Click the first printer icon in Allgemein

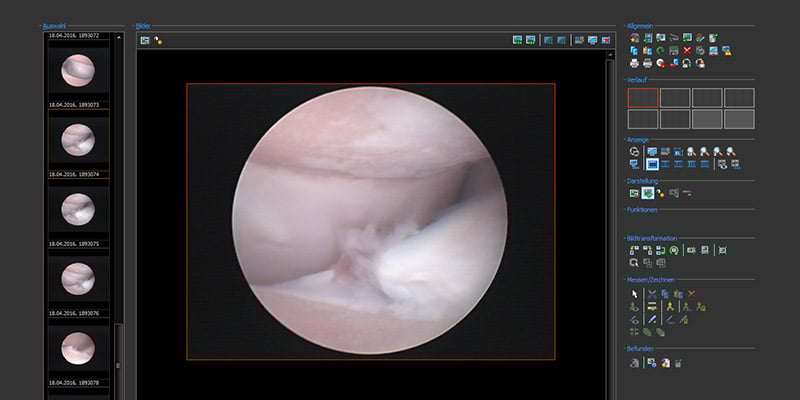[634, 63]
